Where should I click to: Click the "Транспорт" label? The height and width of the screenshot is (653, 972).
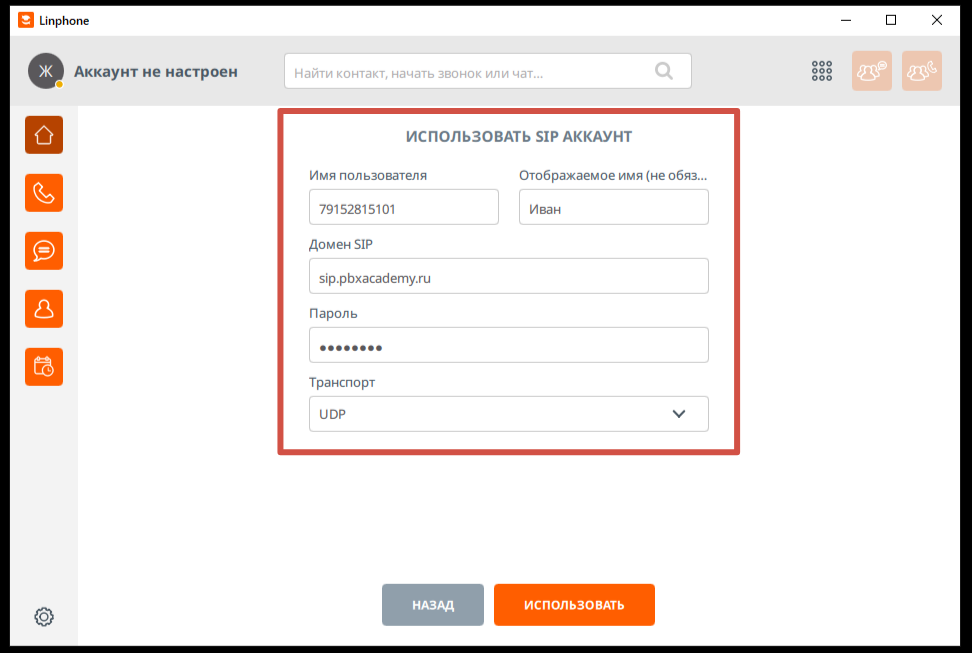(x=342, y=383)
